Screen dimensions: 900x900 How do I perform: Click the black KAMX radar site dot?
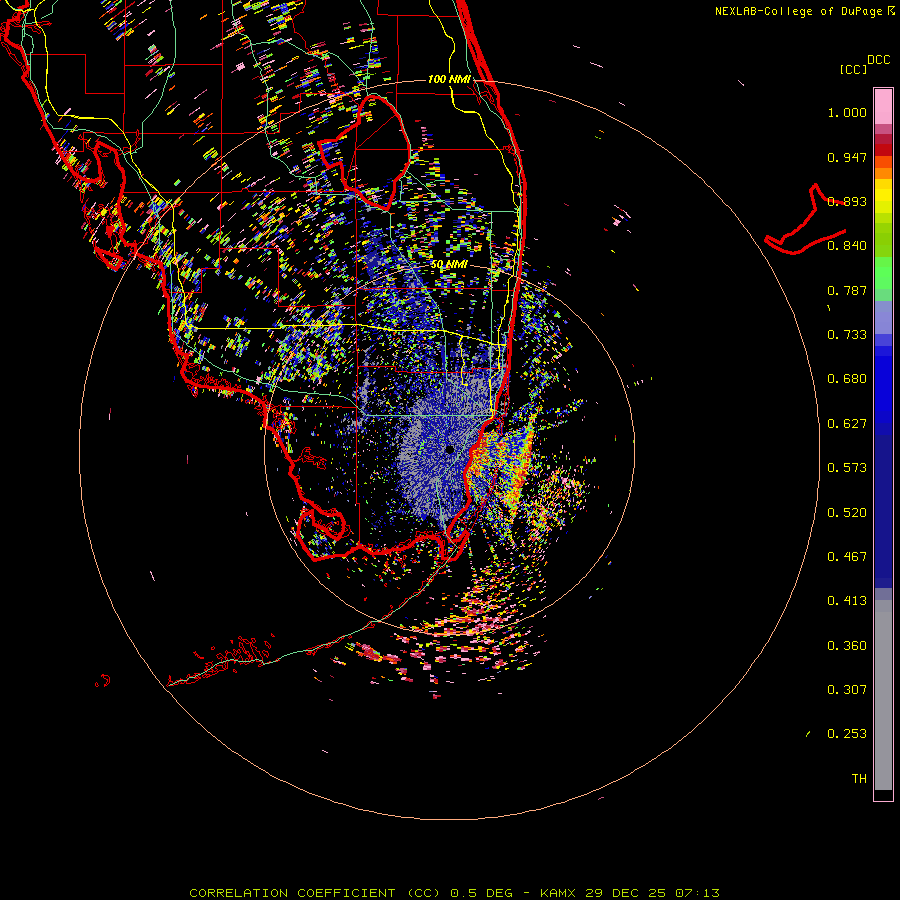449,450
